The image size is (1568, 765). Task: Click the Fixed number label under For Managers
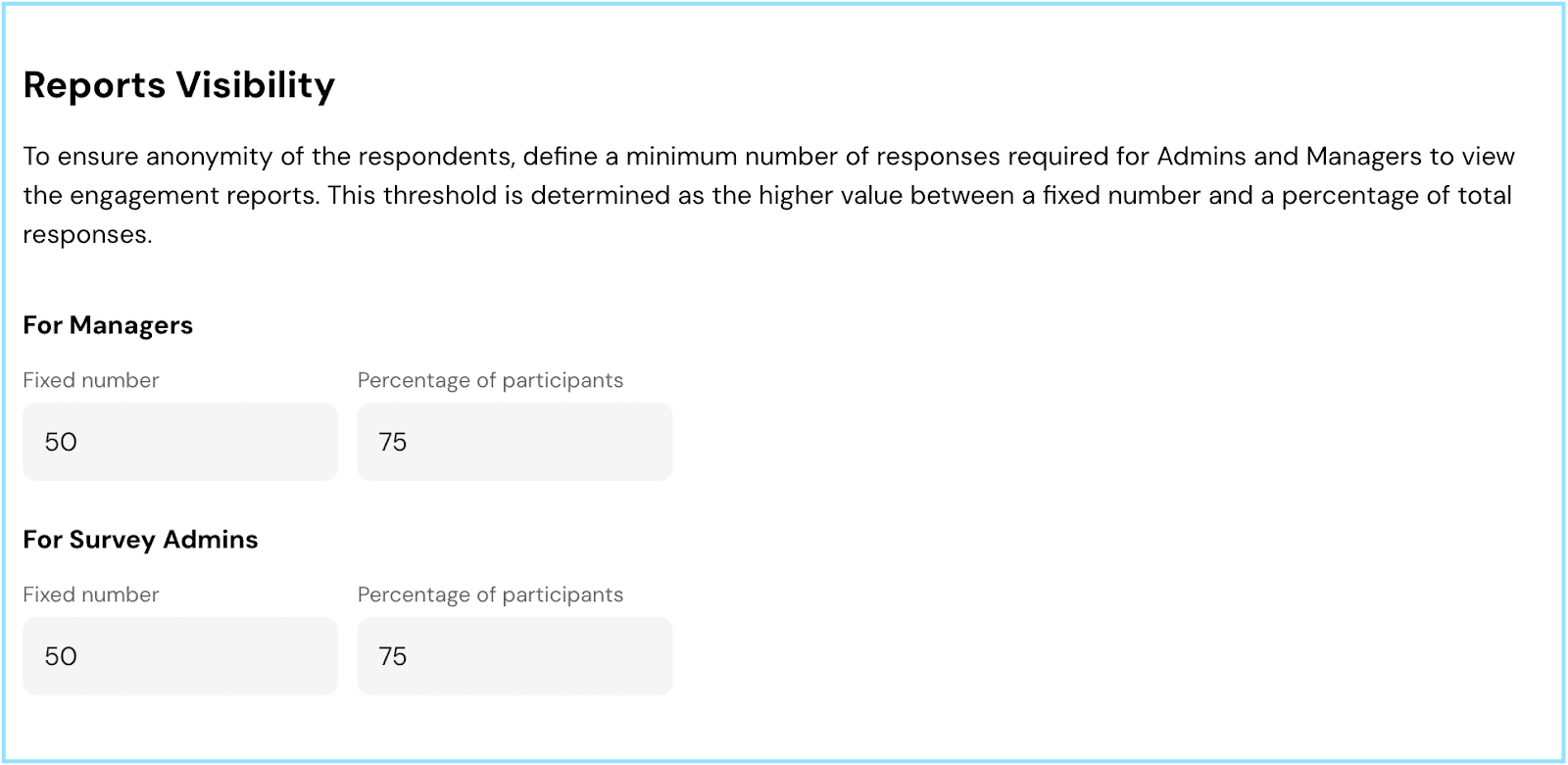tap(91, 380)
